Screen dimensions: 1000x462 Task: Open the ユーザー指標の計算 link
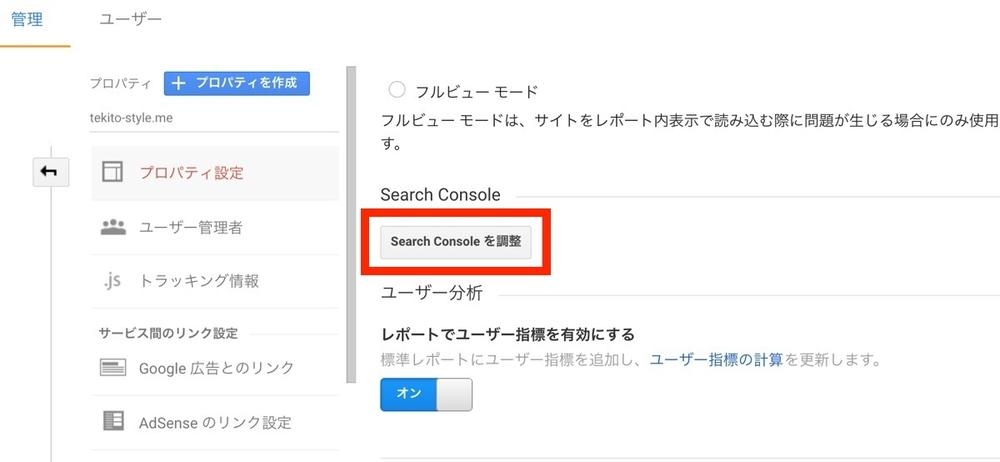pyautogui.click(x=716, y=360)
